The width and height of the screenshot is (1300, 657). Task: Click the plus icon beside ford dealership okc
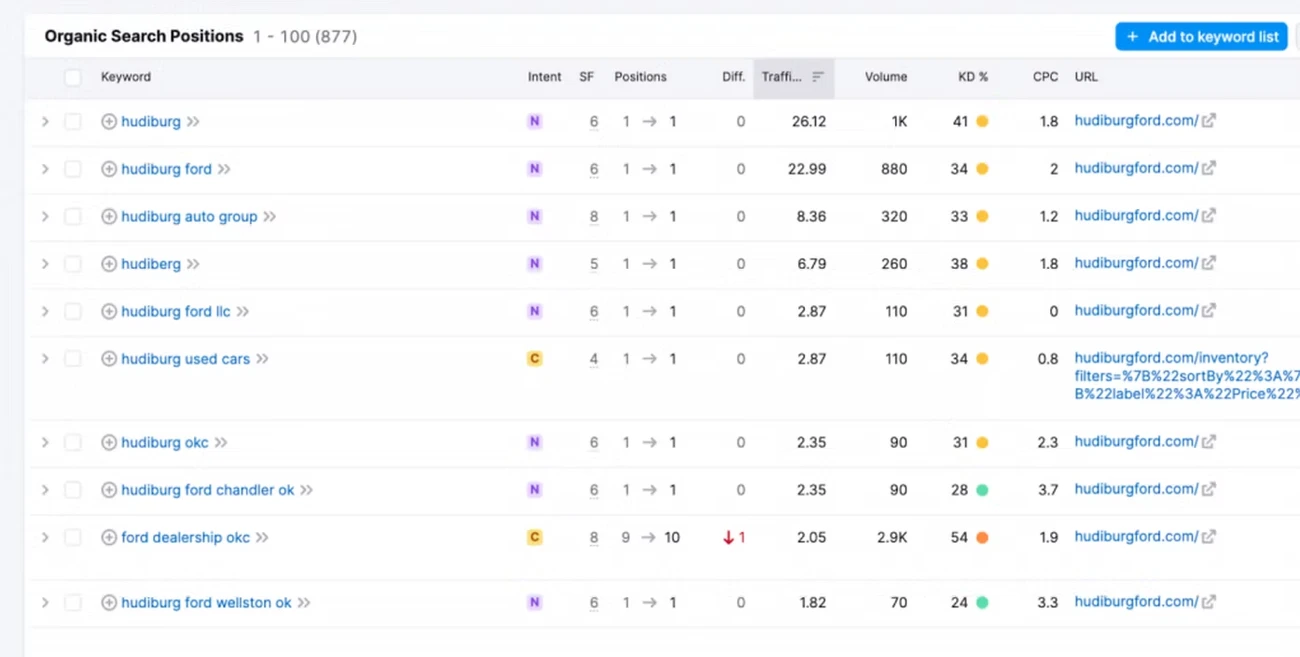(x=109, y=537)
